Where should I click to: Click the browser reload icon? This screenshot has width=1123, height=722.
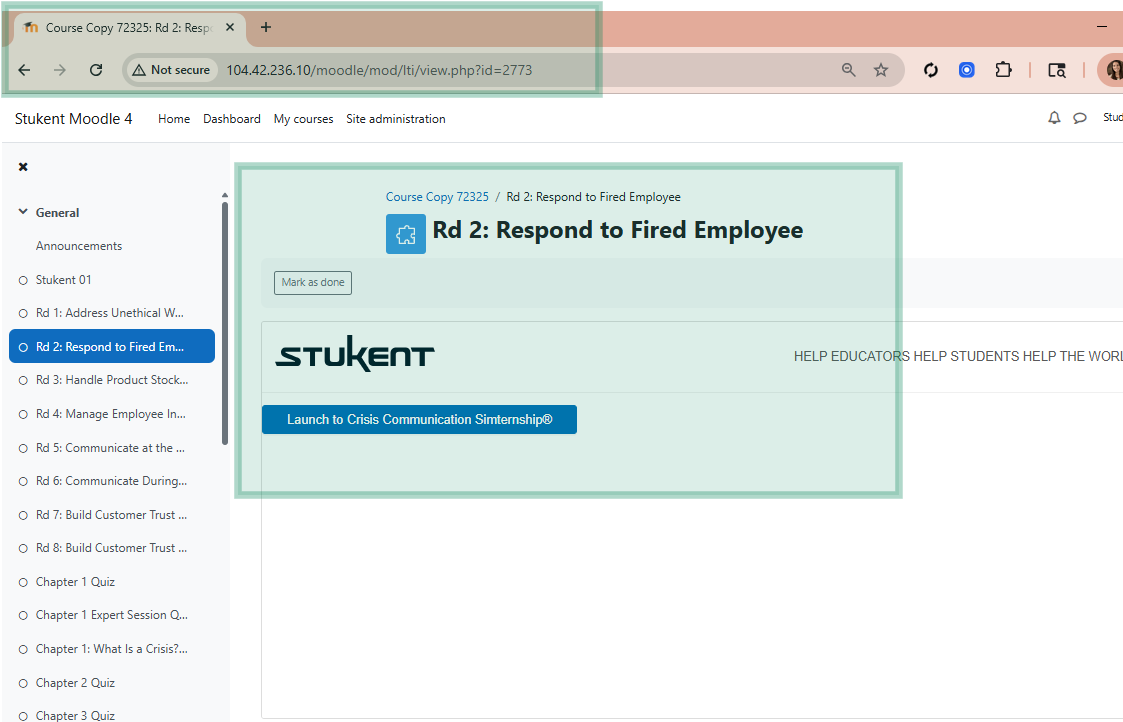tap(96, 70)
